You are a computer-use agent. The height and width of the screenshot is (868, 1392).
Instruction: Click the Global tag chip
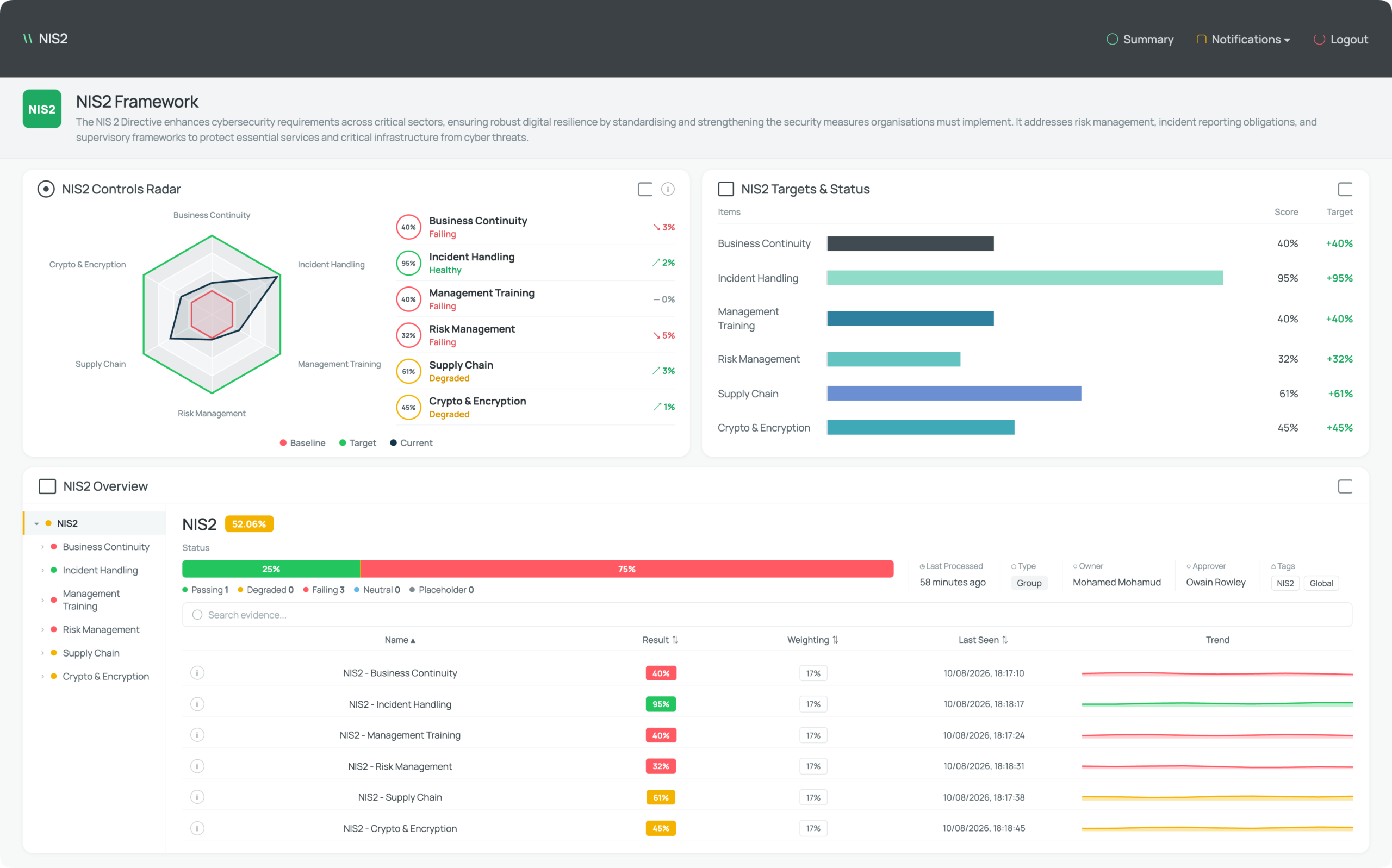[1321, 583]
